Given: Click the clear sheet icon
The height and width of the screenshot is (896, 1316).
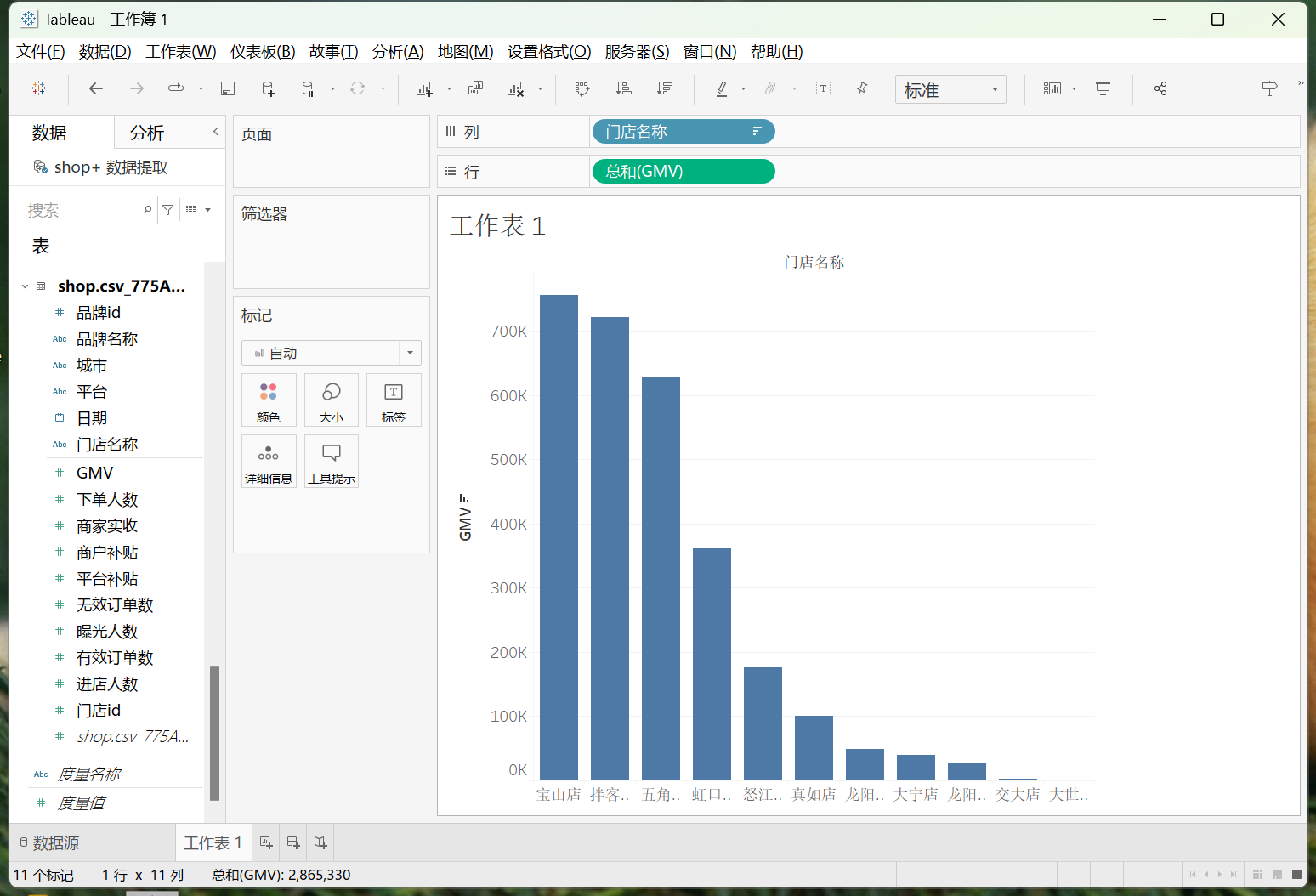Looking at the screenshot, I should 515,88.
